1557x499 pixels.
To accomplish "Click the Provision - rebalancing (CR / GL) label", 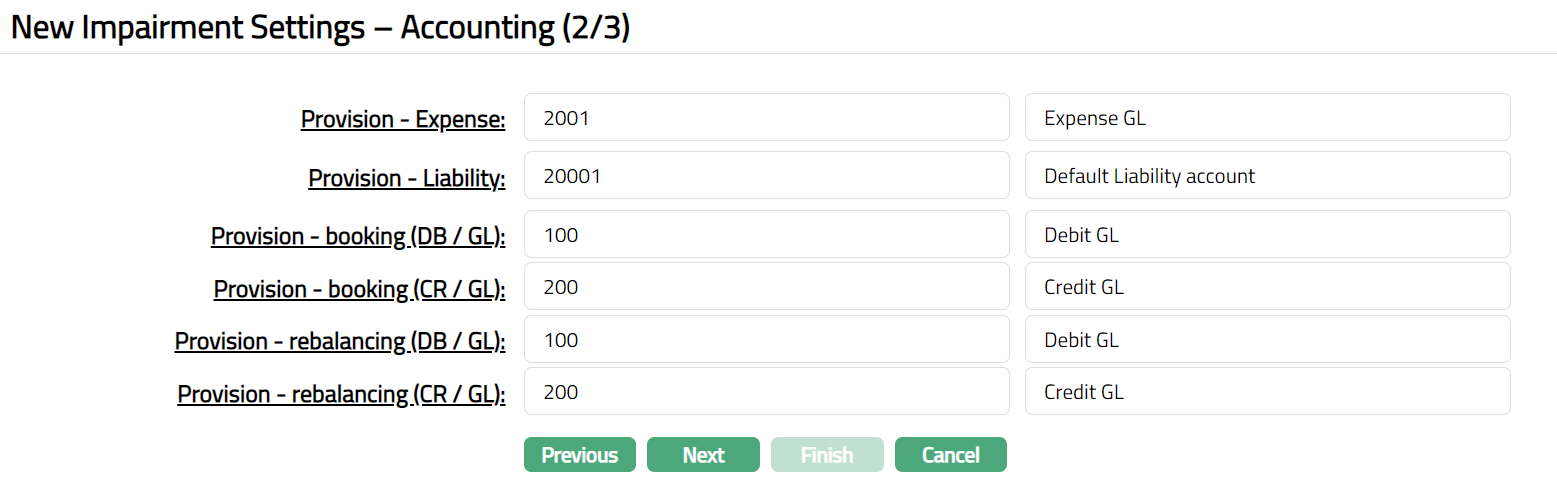I will click(x=341, y=394).
